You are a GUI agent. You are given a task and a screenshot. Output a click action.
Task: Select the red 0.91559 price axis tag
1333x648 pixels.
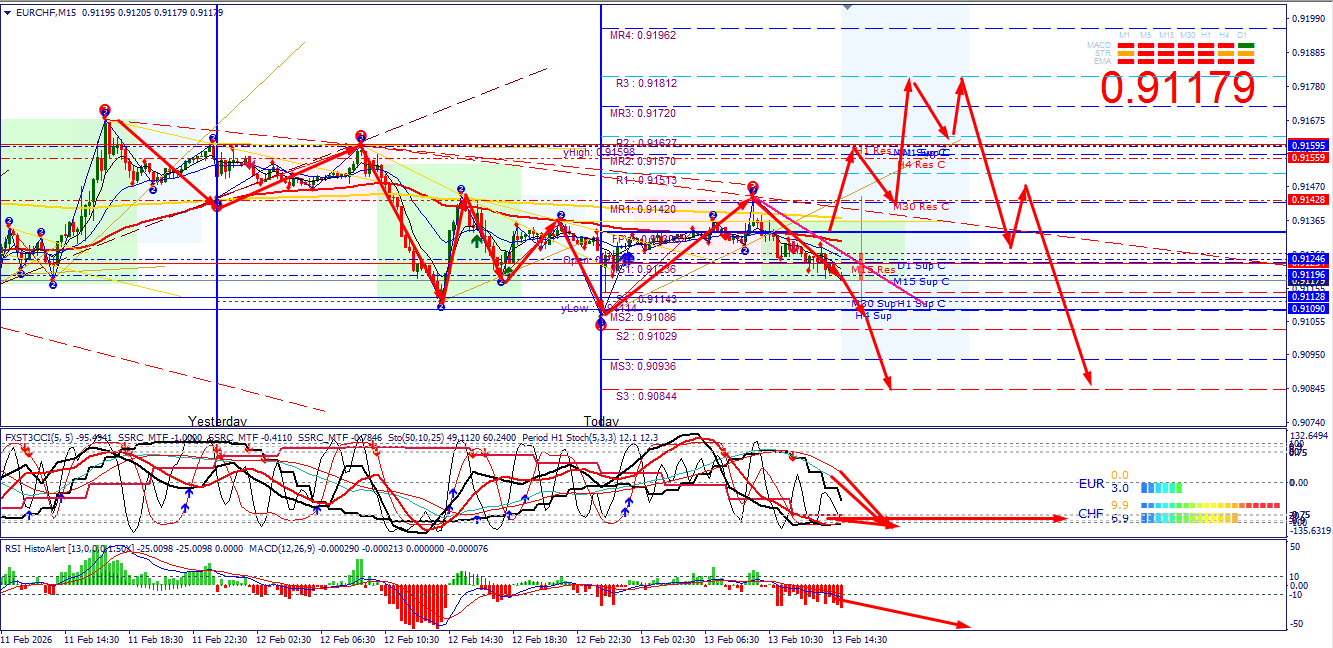[1308, 158]
